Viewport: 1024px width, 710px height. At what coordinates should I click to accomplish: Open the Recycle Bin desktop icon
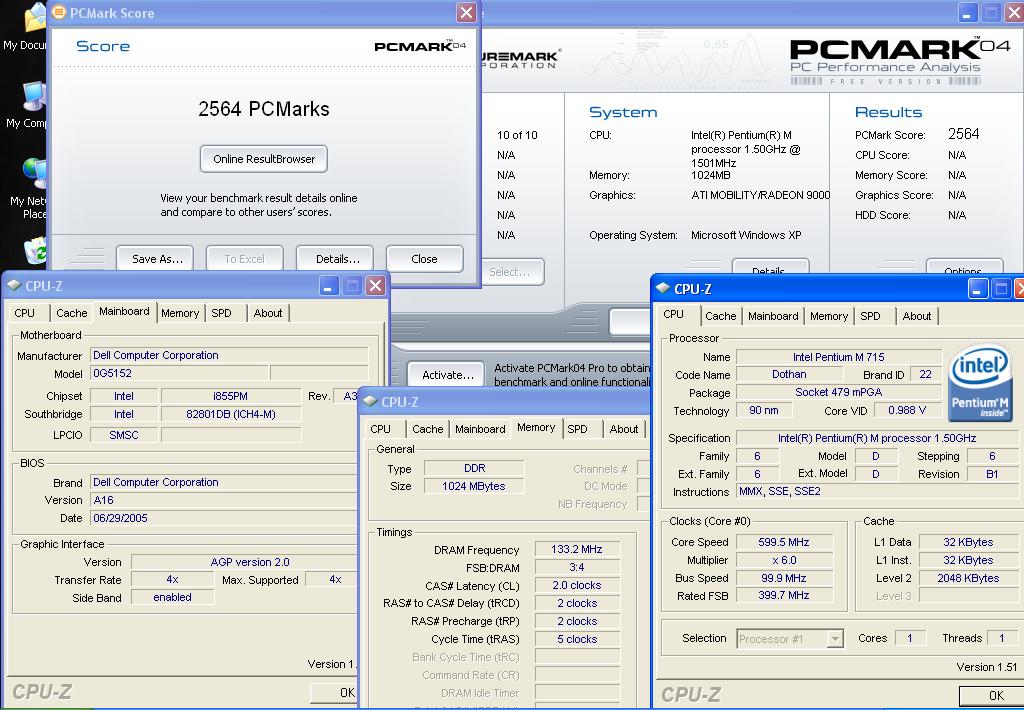point(35,251)
